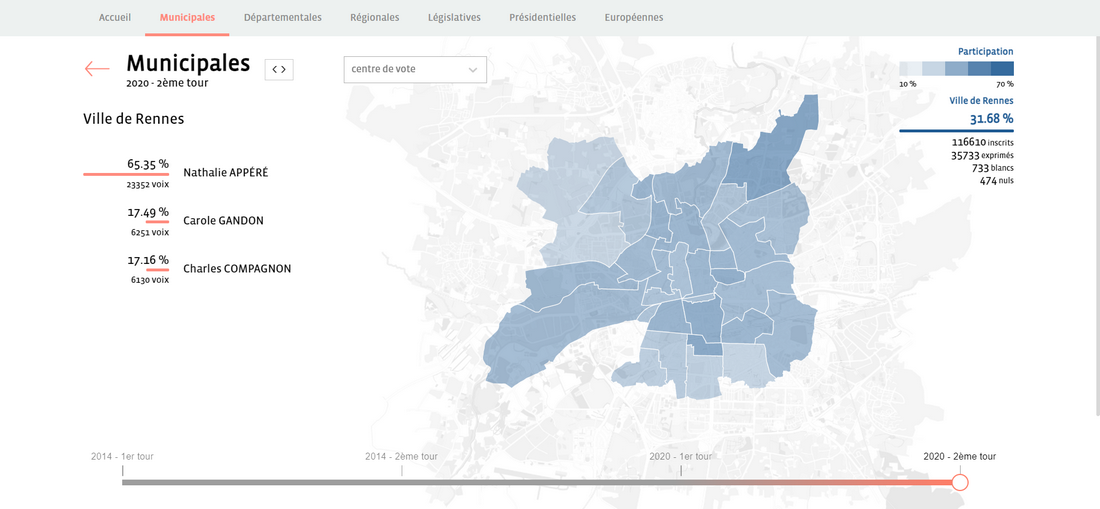Select the Municipales tab
This screenshot has width=1100, height=509.
(x=187, y=18)
